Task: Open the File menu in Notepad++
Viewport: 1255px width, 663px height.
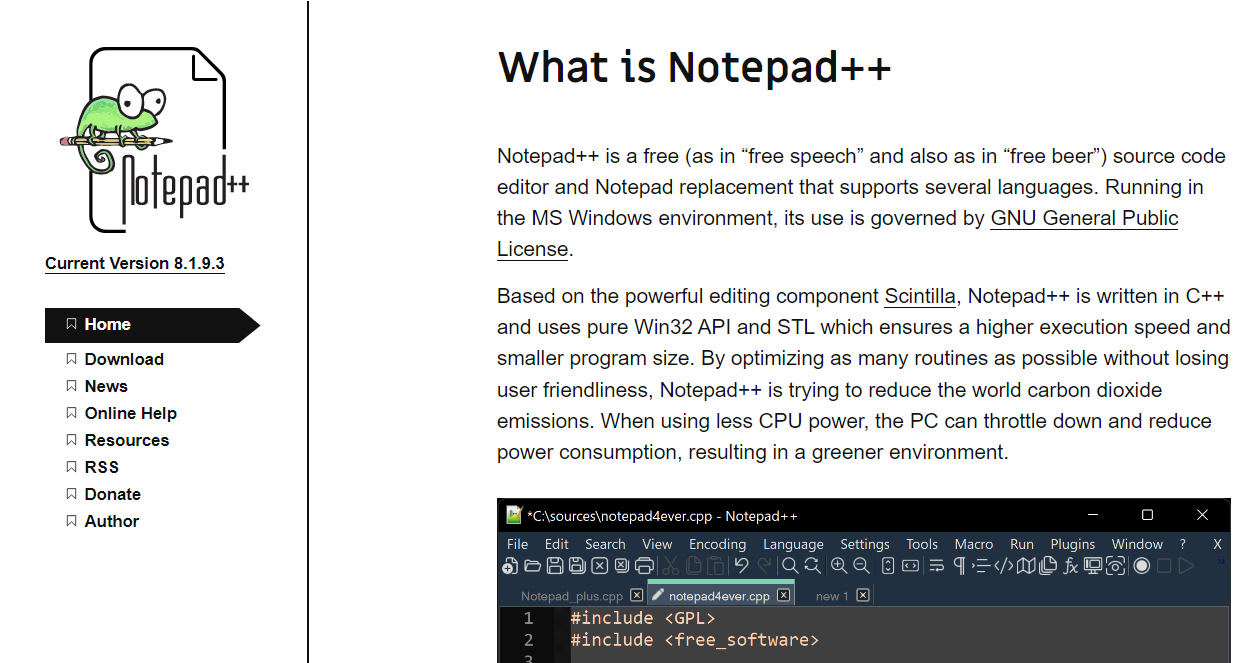Action: tap(517, 544)
